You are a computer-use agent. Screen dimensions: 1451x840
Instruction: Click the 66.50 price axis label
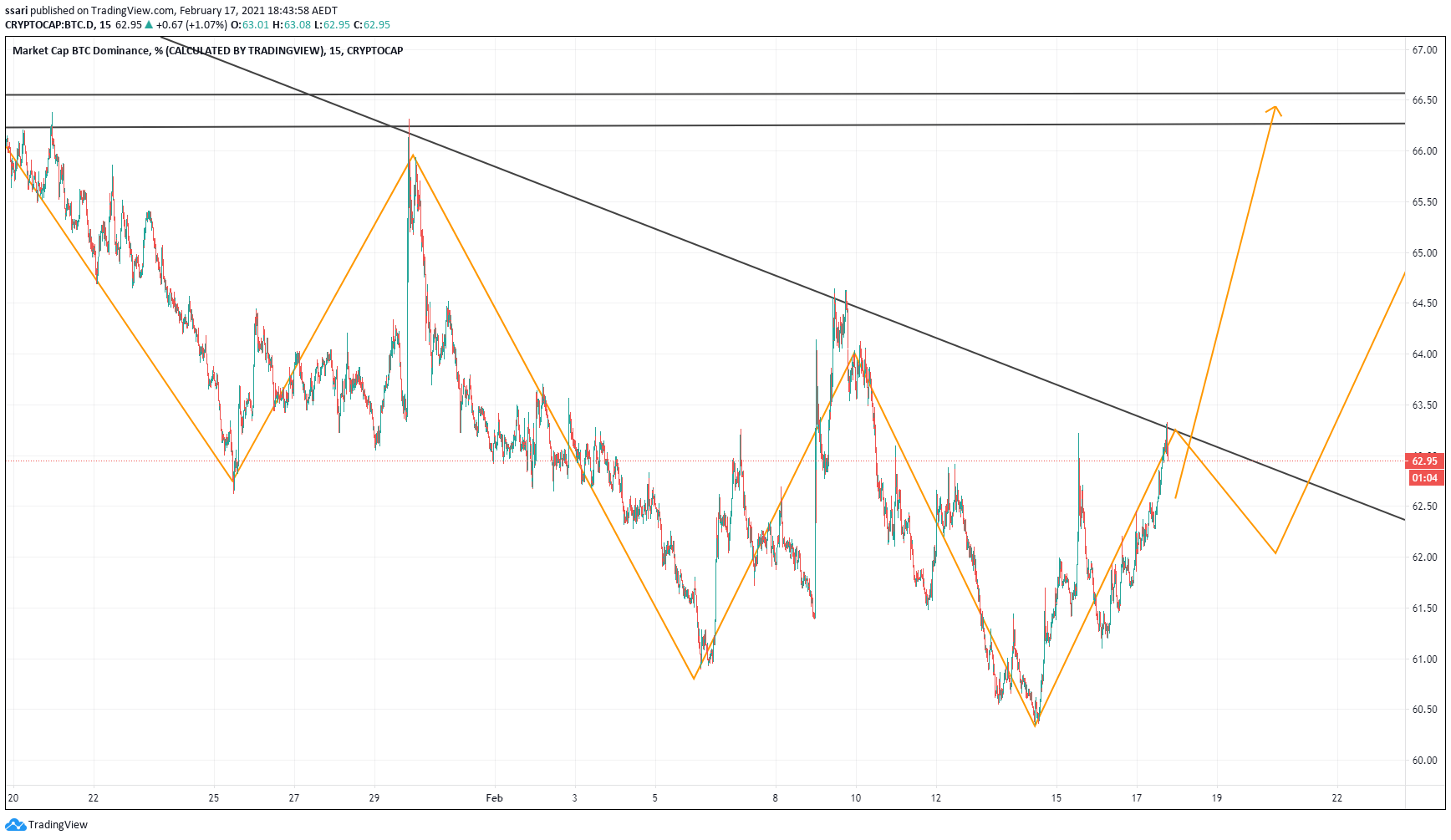tap(1424, 100)
